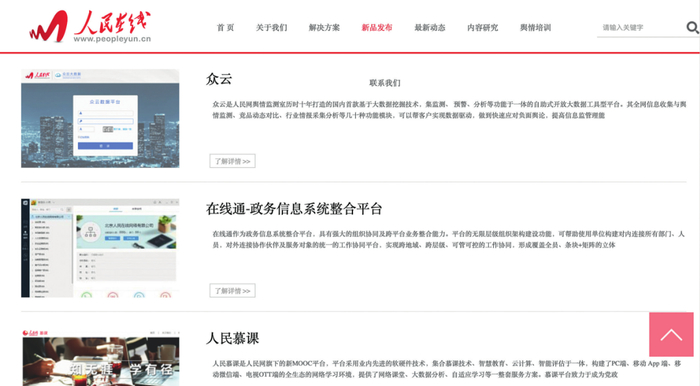Click the 在线通 platform screenshot thumbnail
Screen dimensions: 700x386
(100, 248)
